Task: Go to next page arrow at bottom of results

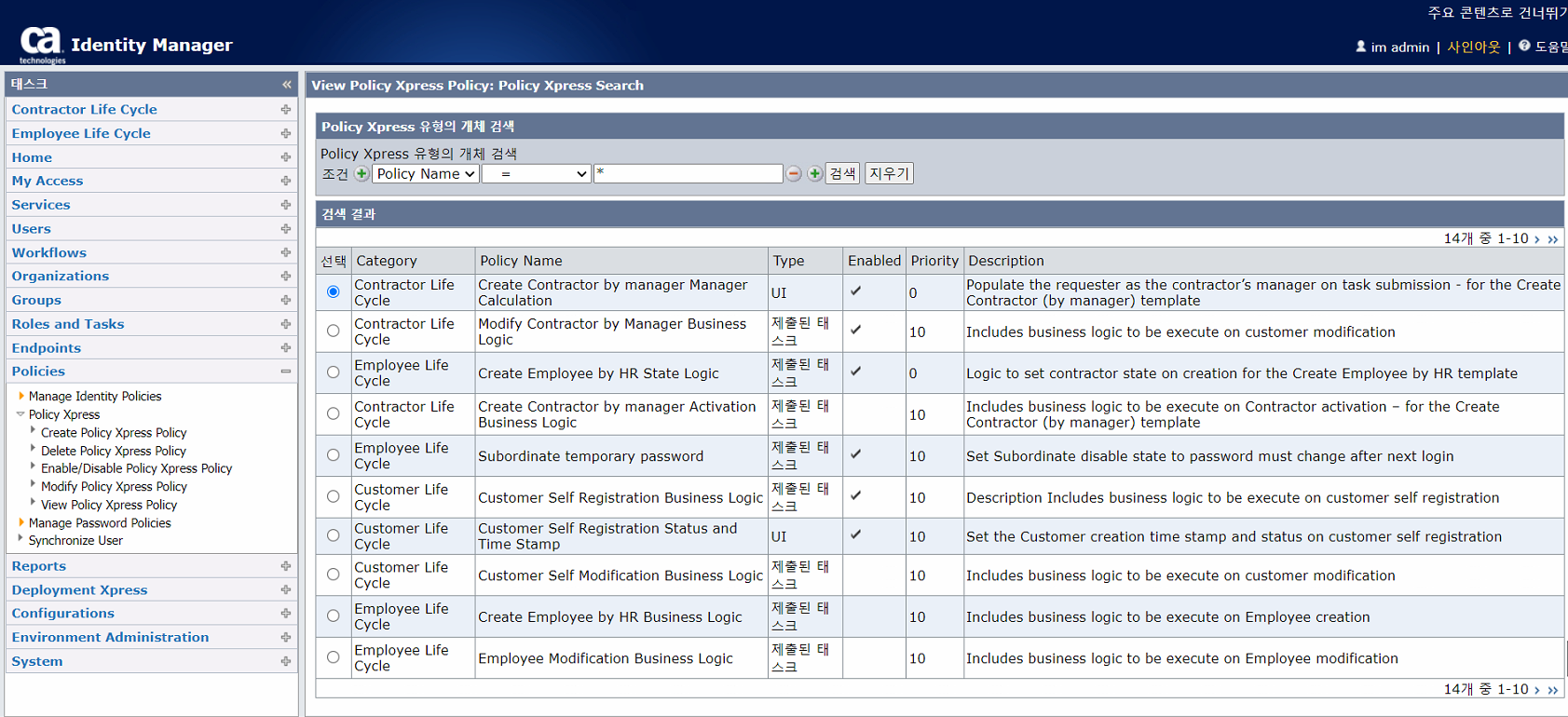Action: click(1537, 690)
